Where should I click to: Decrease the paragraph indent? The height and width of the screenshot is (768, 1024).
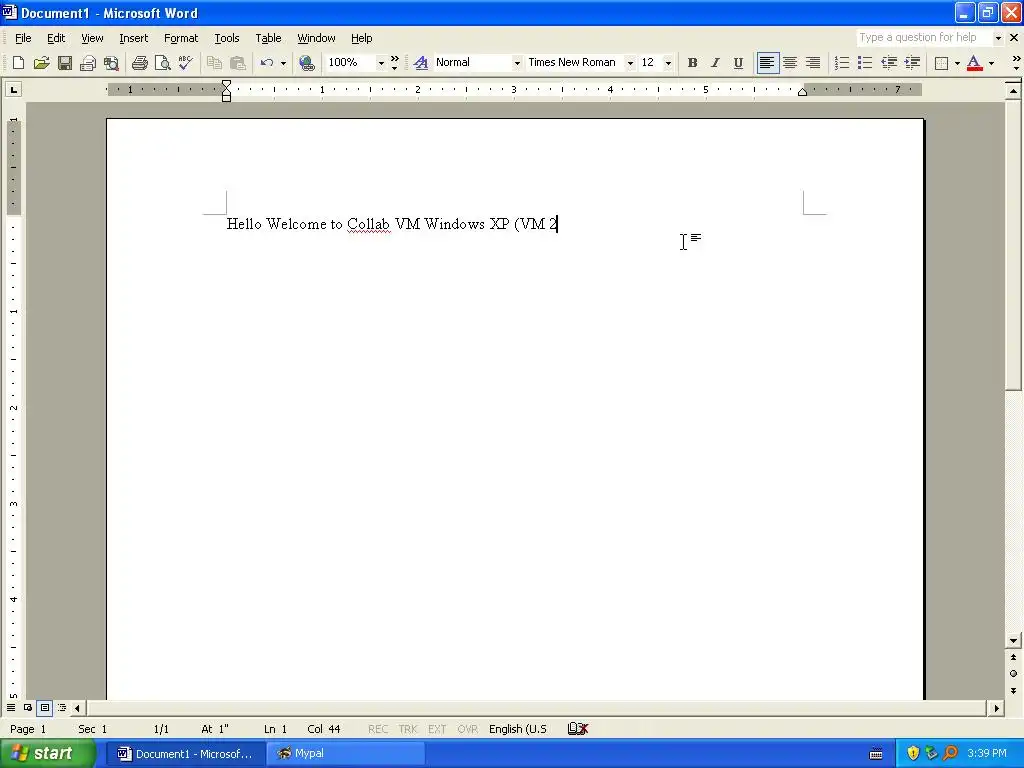pos(889,63)
